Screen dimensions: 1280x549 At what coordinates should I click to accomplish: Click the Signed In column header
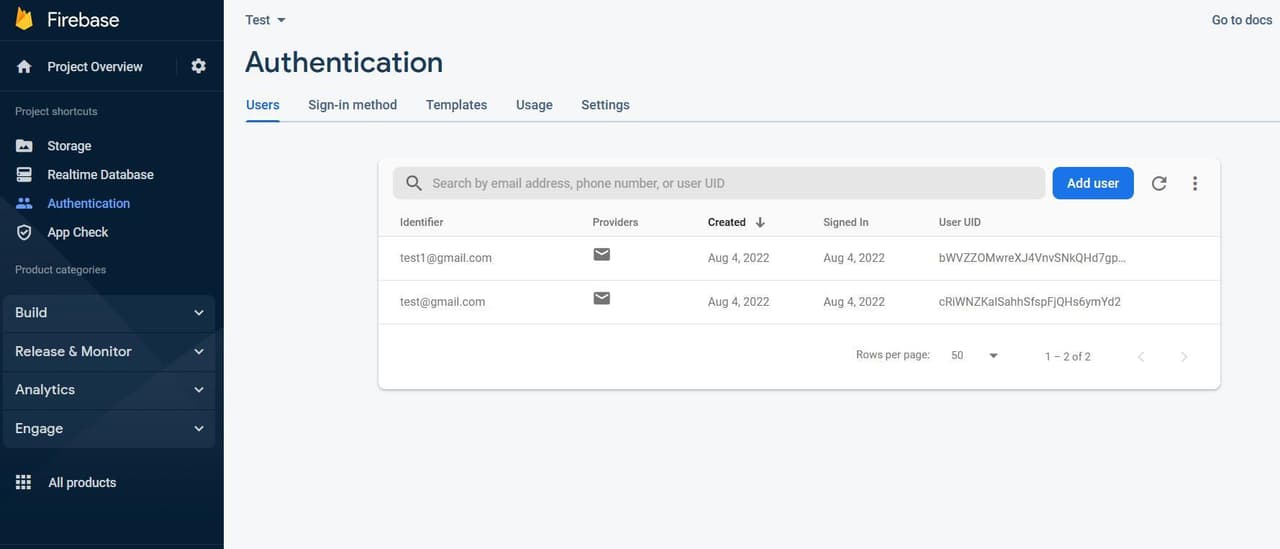(x=846, y=222)
